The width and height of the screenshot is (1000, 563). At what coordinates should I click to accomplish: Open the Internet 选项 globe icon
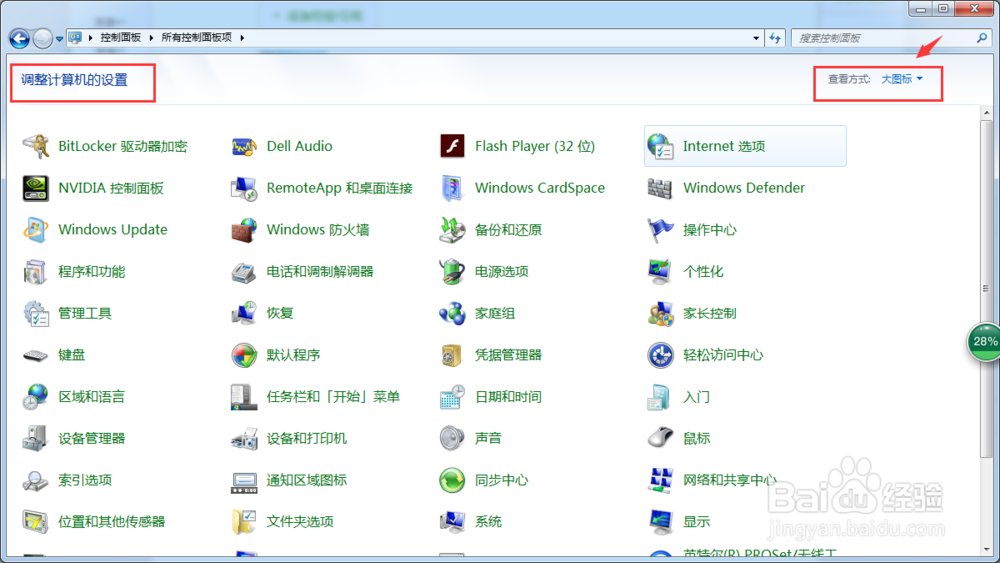tap(660, 146)
